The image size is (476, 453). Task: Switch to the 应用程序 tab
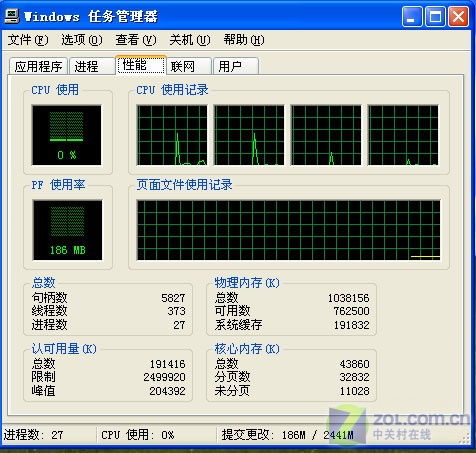tap(38, 66)
